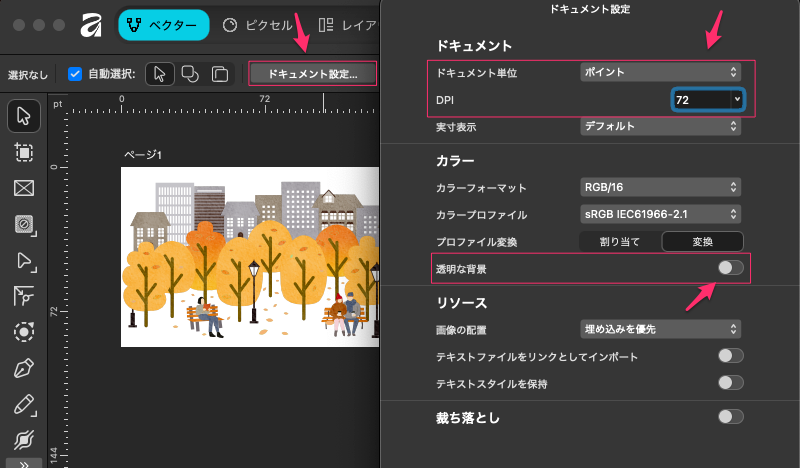
Task: Uncheck the 自動選択 checkbox
Action: [75, 74]
